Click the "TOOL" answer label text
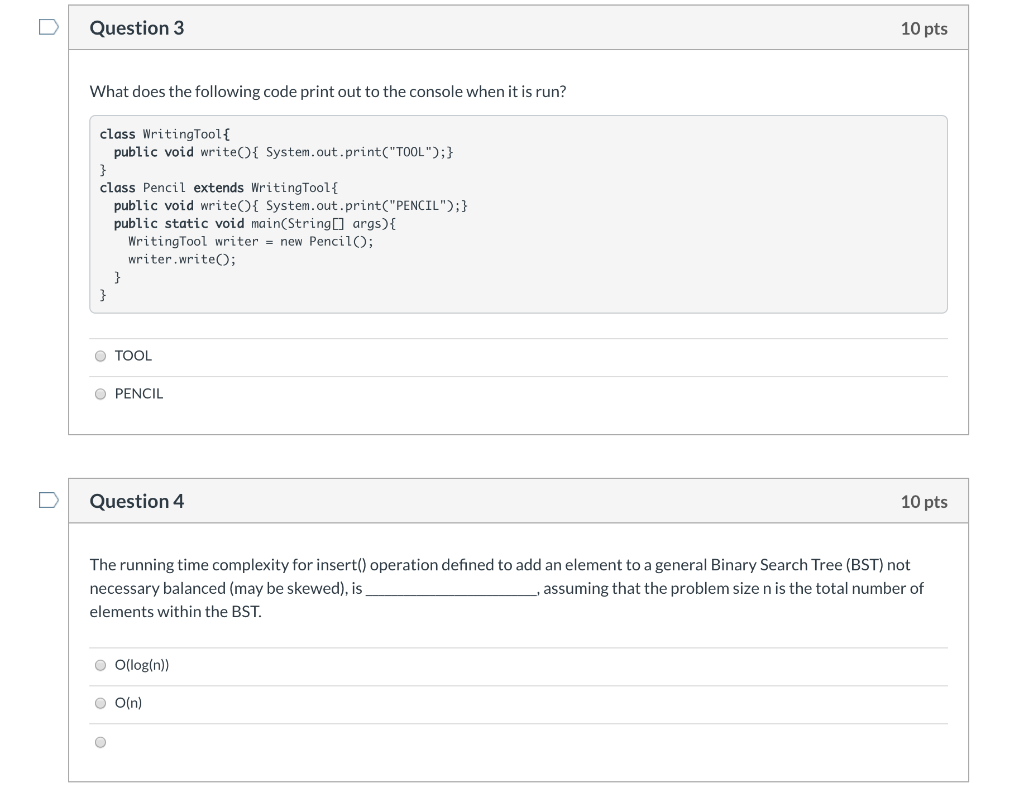 click(x=133, y=356)
